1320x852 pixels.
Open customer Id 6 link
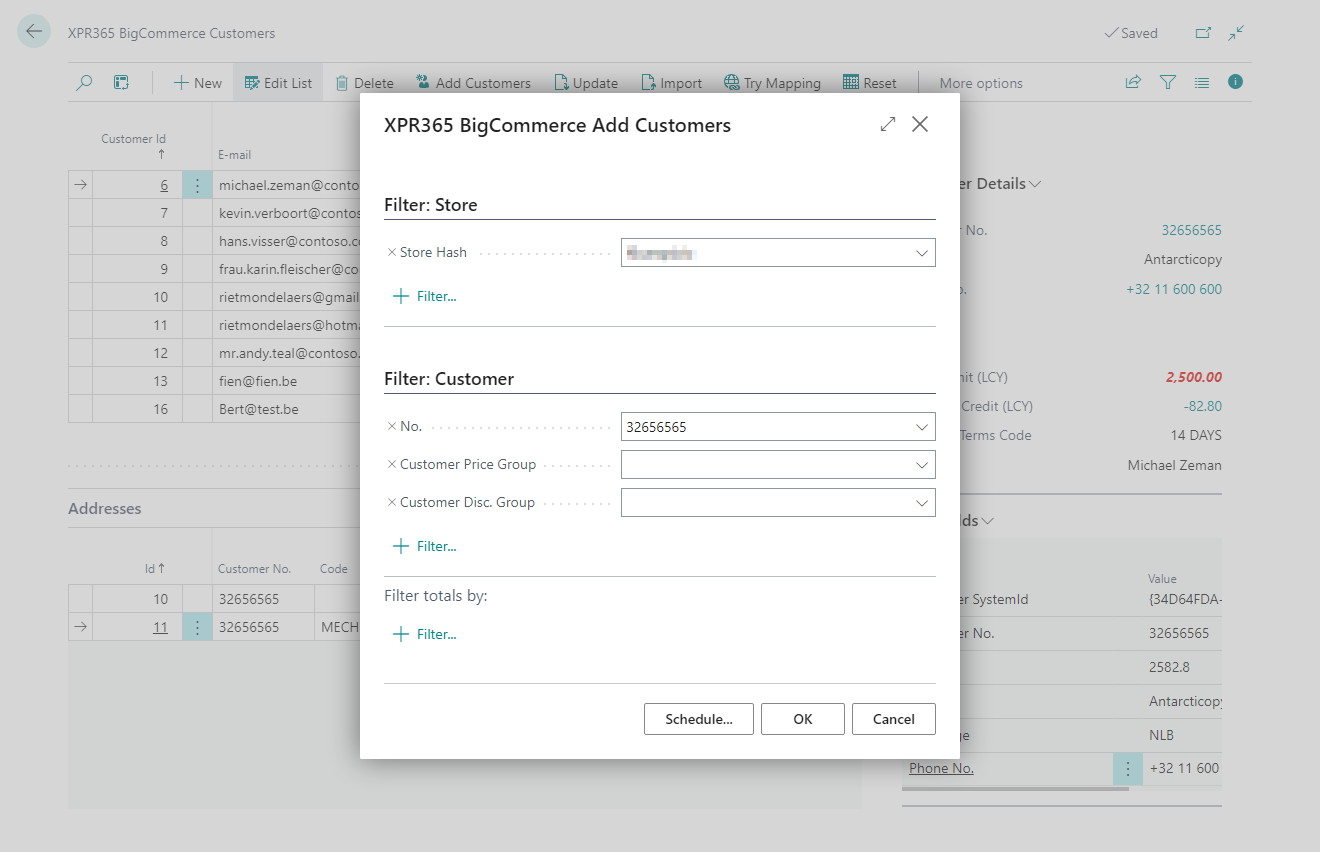coord(164,185)
